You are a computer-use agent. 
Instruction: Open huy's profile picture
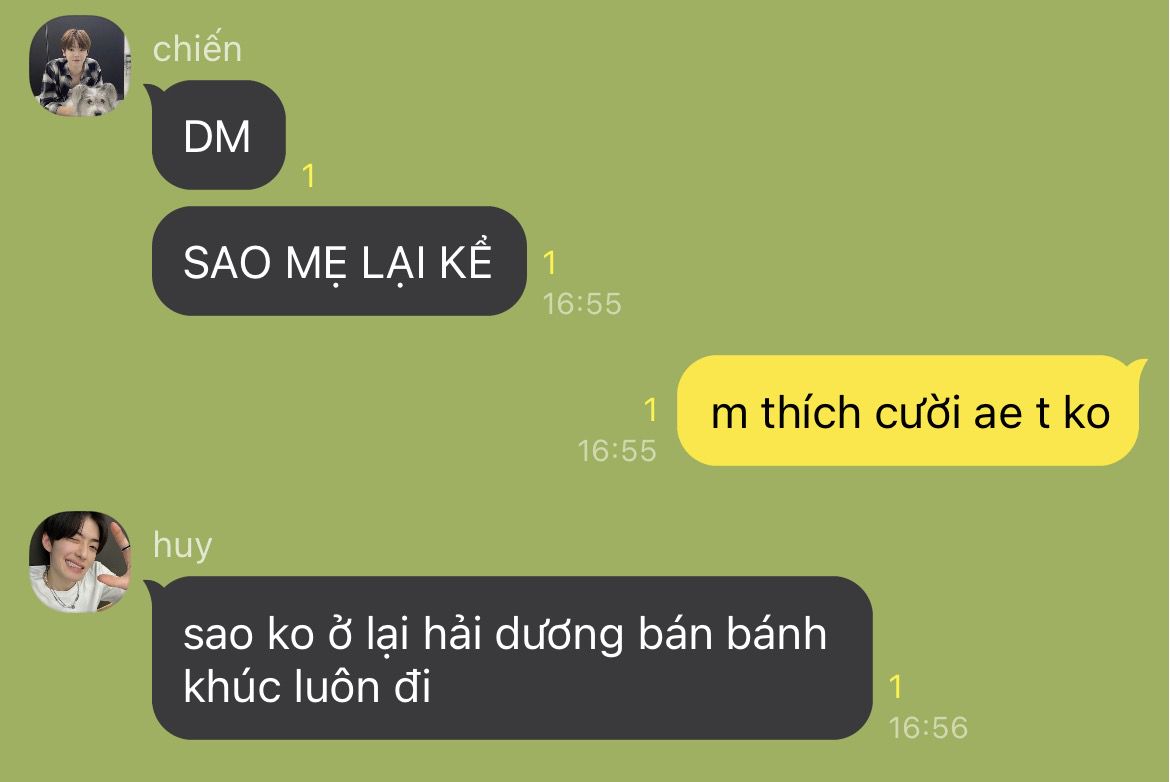(80, 562)
